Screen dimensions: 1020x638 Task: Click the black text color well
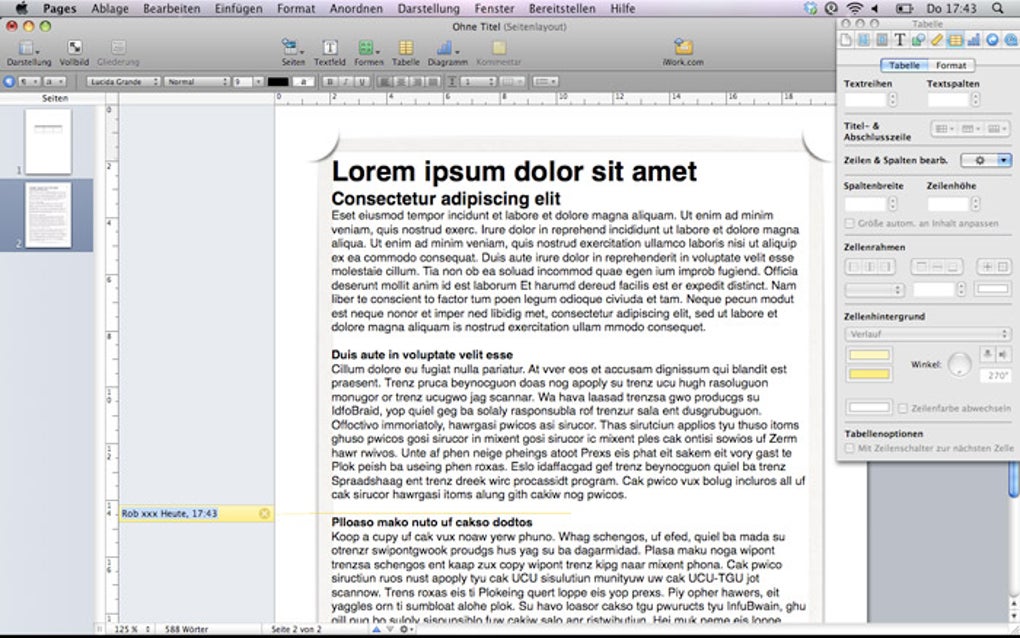pyautogui.click(x=278, y=82)
